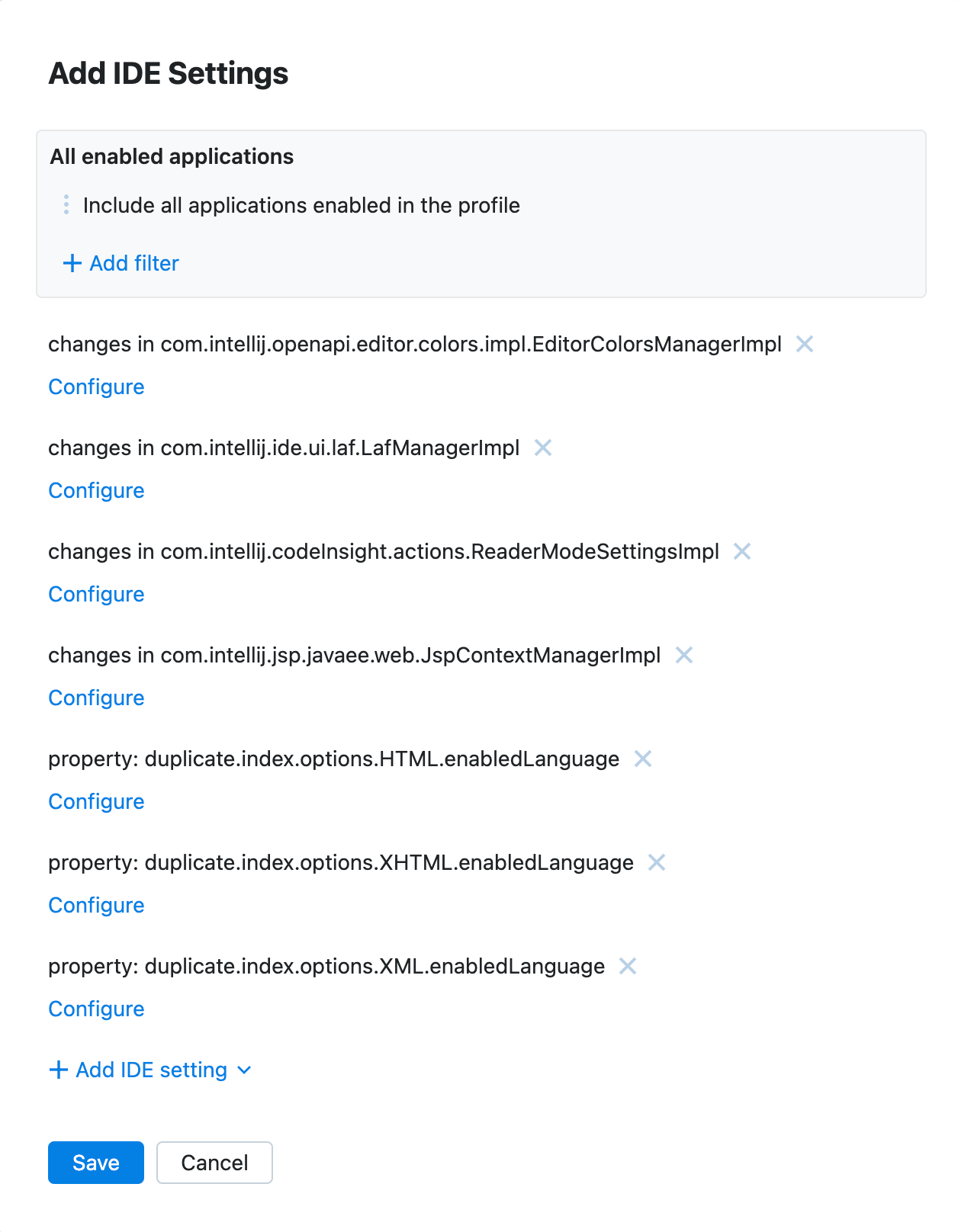Remove the XHTML.enabledLanguage property
Image resolution: width=958 pixels, height=1232 pixels.
pos(657,863)
